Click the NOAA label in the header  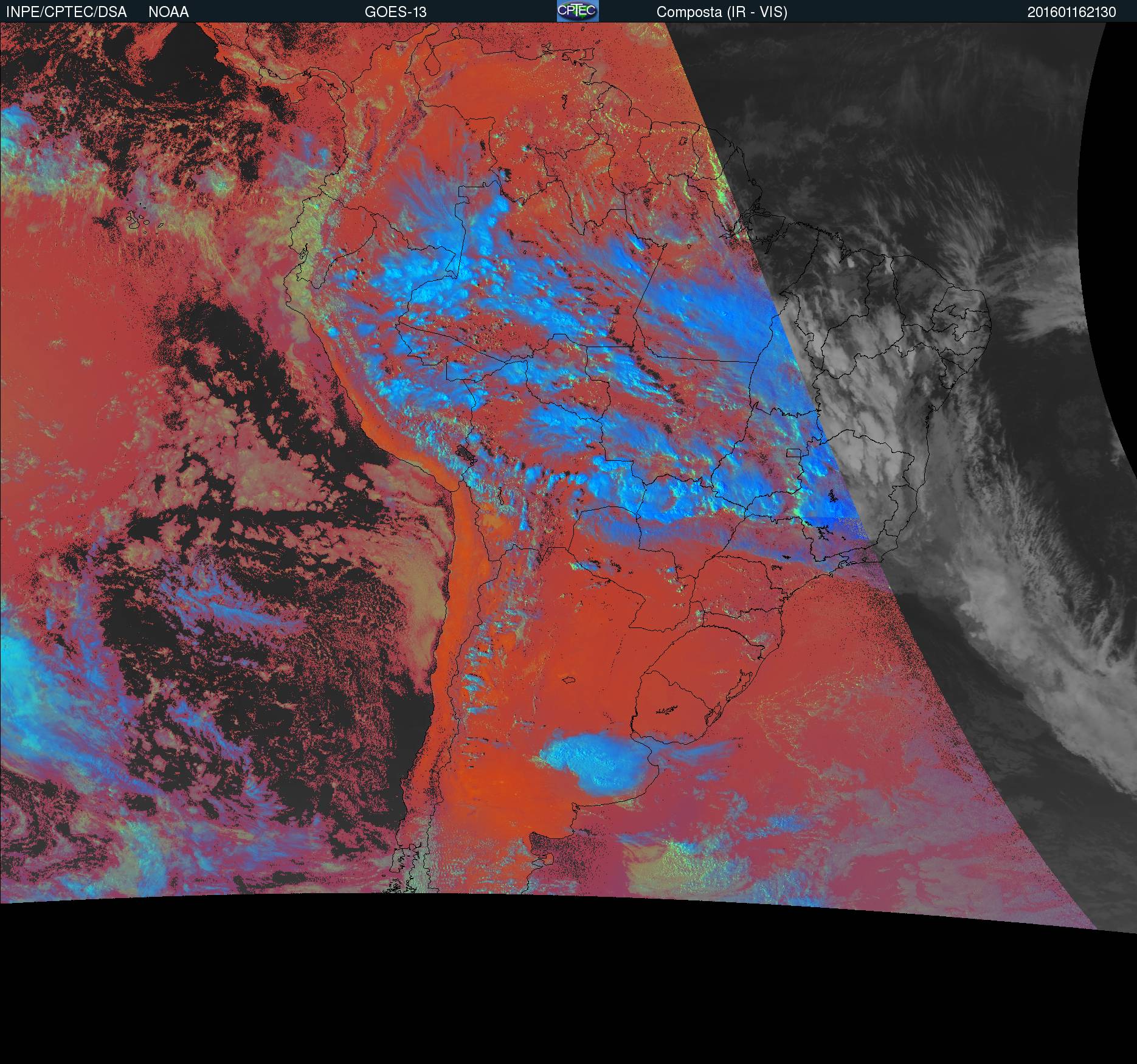coord(168,12)
